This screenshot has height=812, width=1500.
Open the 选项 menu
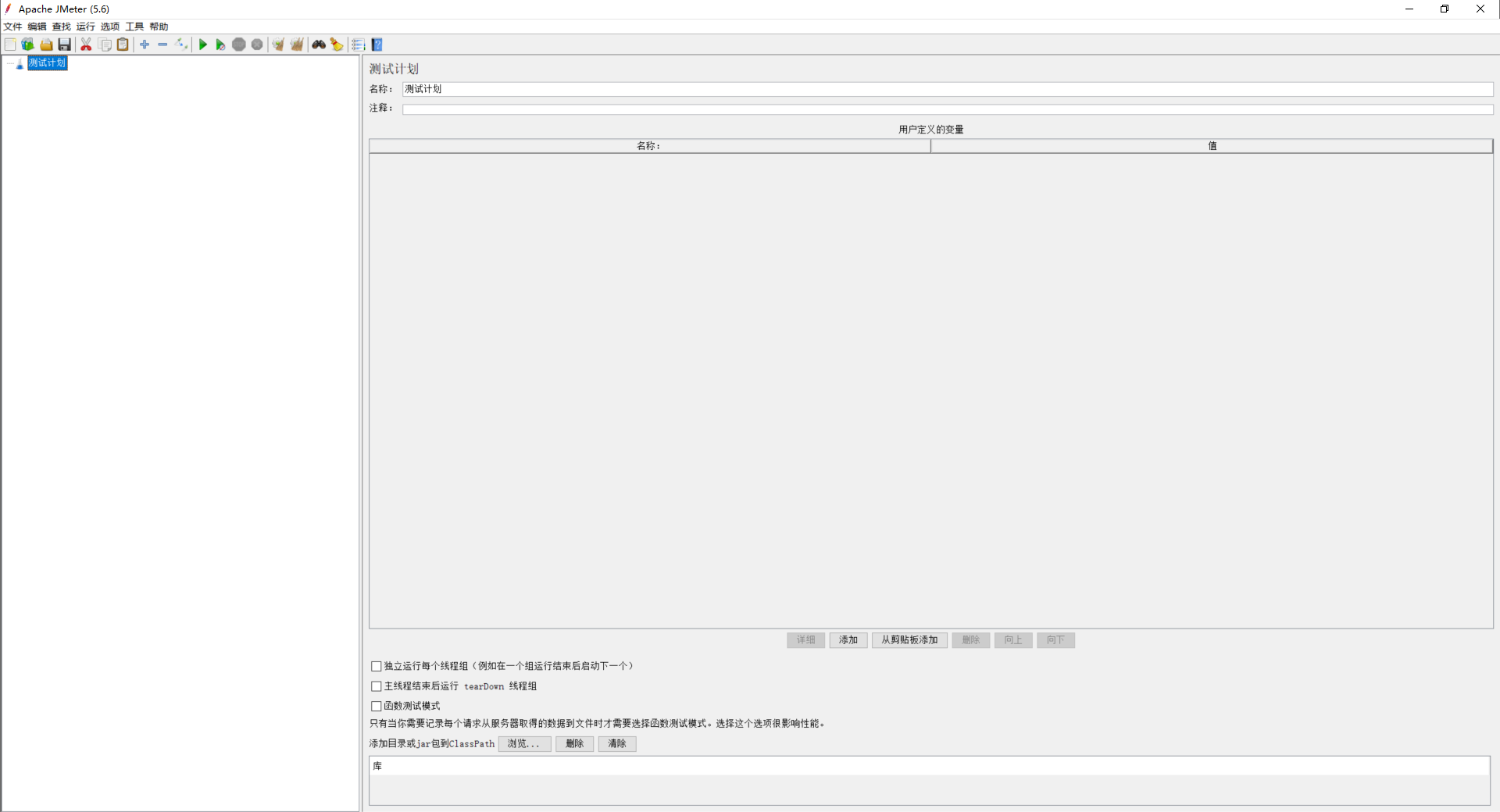[109, 26]
